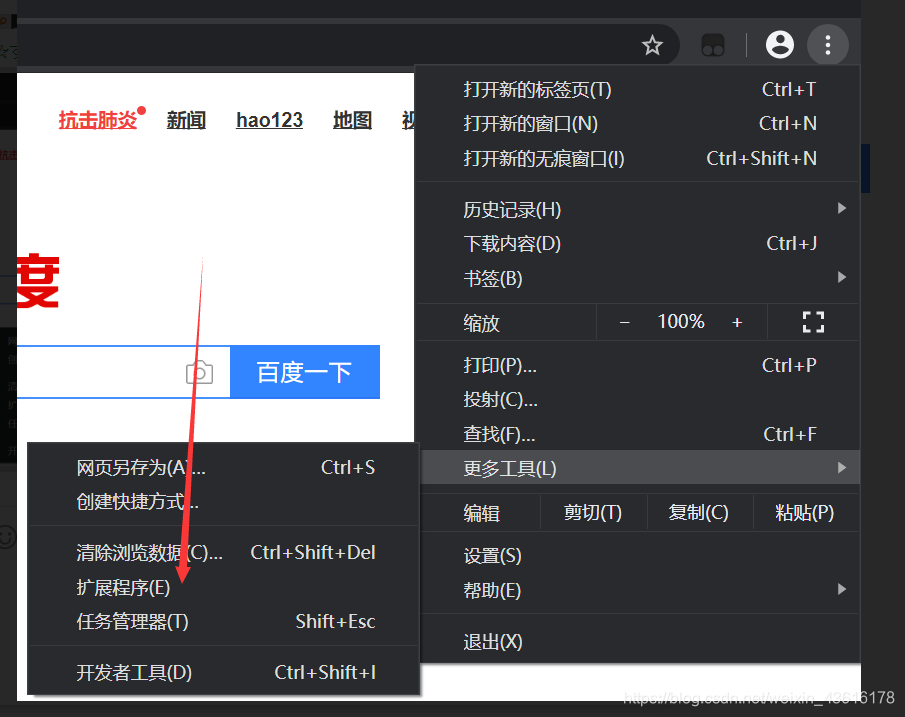
Task: Bookmark this page with the star icon
Action: (x=652, y=45)
